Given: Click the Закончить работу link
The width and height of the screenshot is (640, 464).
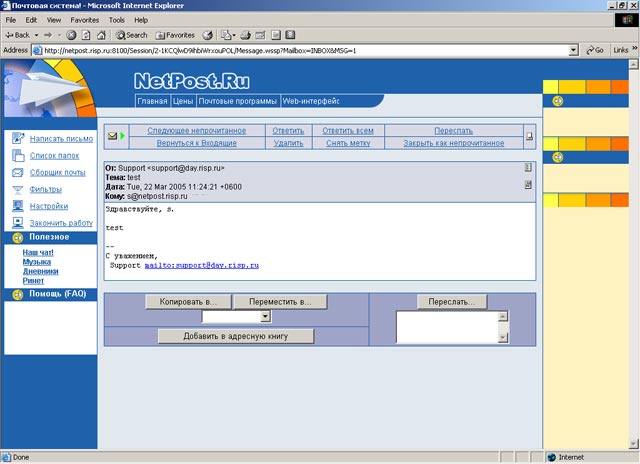Looking at the screenshot, I should click(x=61, y=223).
